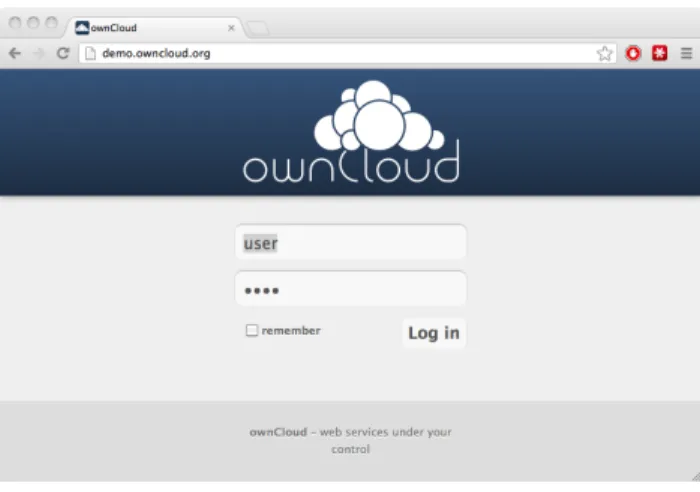Image resolution: width=700 pixels, height=492 pixels.
Task: Click the ownCloud favicon on the tab
Action: click(82, 28)
